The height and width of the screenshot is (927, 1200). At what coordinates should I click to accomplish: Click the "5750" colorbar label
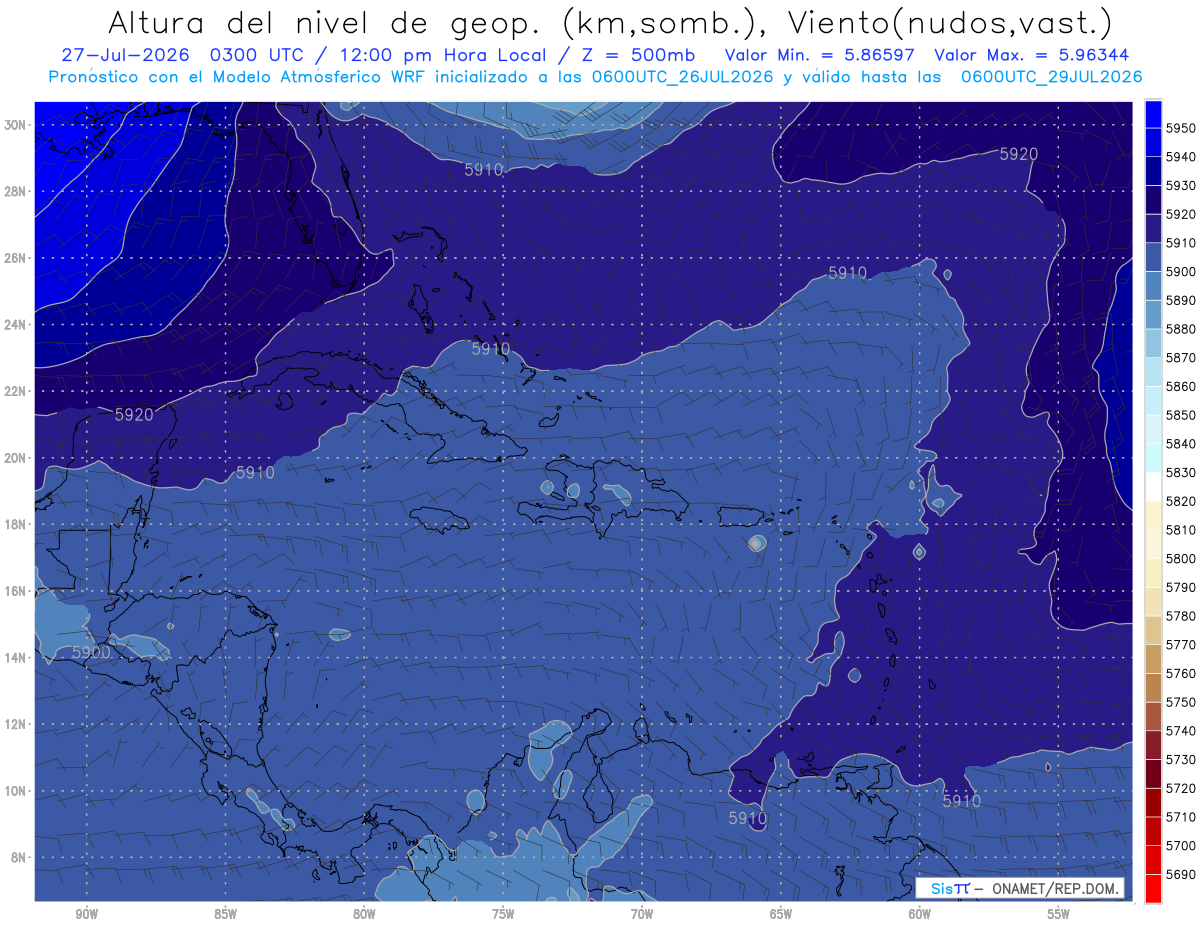point(1181,702)
